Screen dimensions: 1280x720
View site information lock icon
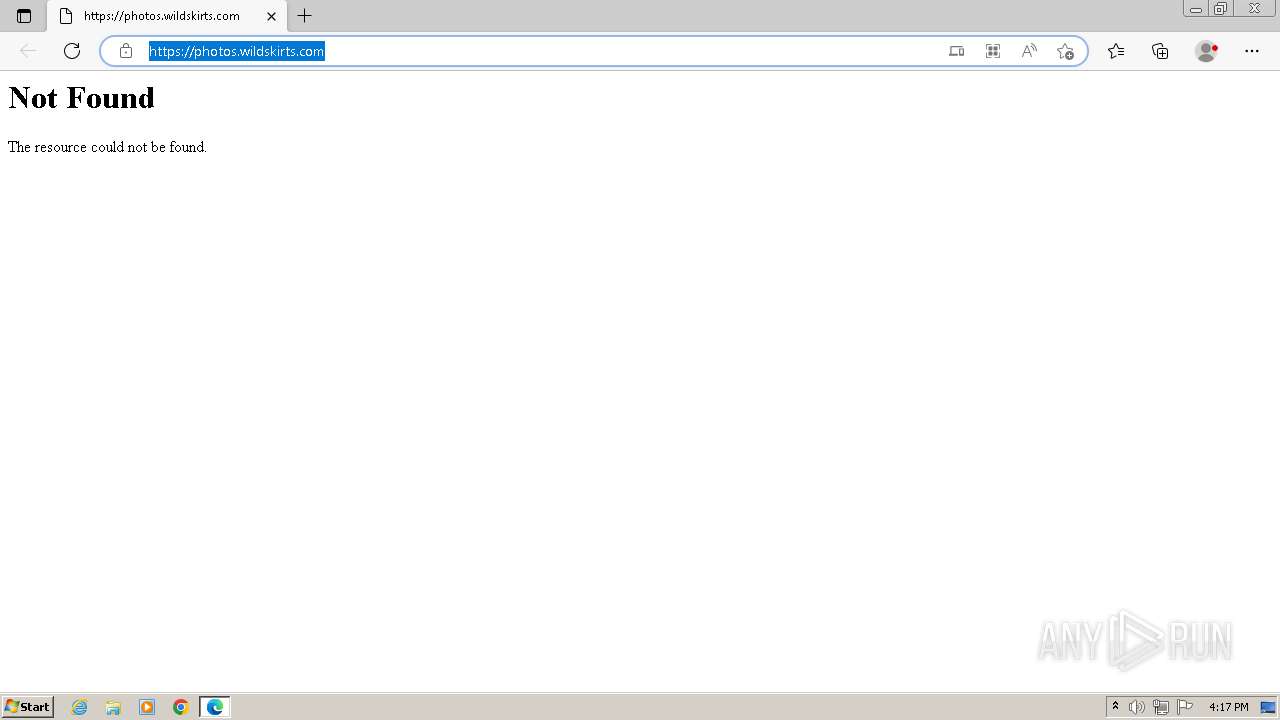click(126, 51)
